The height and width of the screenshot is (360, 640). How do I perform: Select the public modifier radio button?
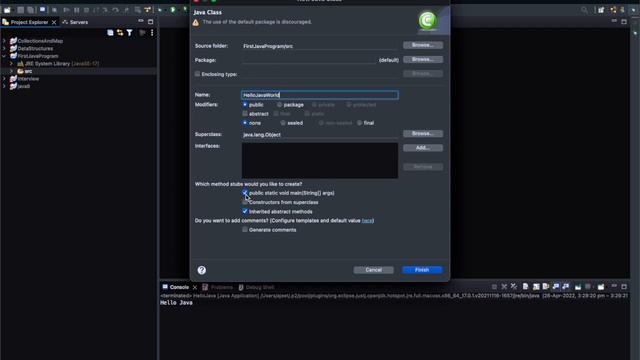pos(245,105)
